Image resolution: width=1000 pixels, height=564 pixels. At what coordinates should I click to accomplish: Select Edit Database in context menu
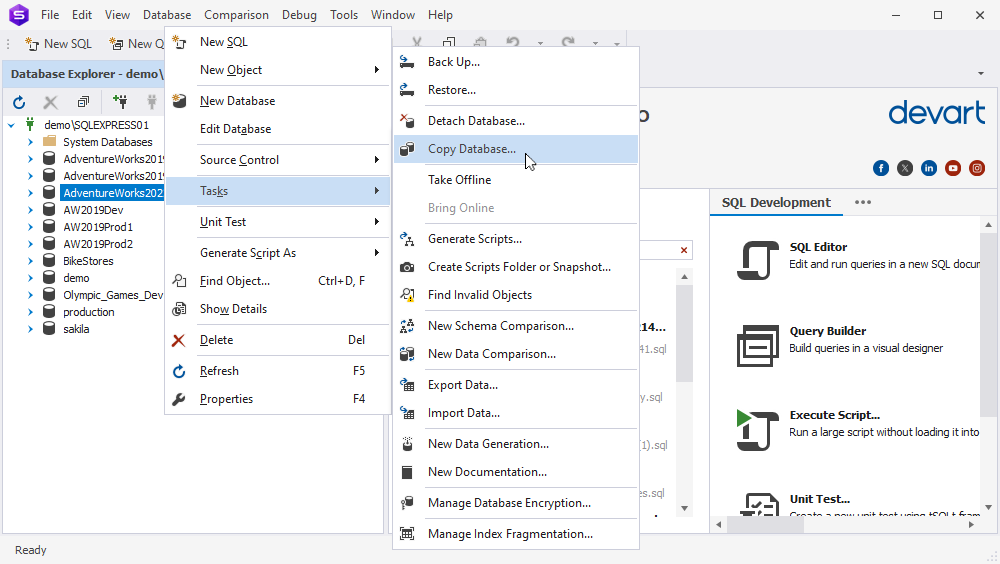277,129
